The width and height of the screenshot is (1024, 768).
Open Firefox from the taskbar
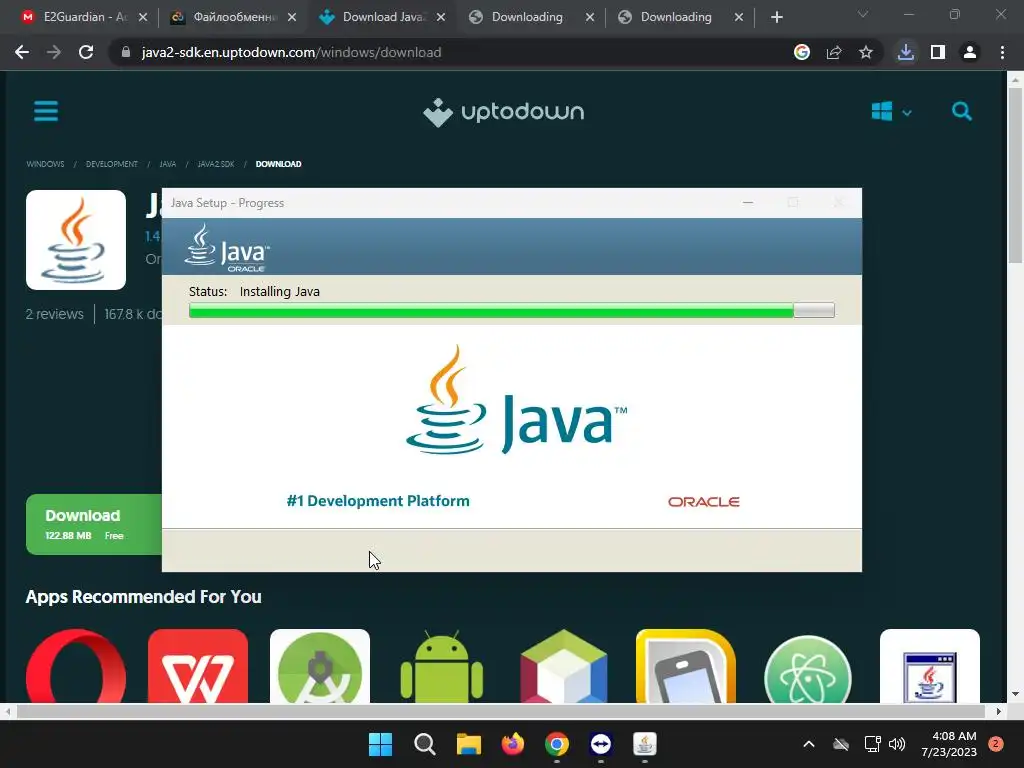tap(513, 744)
